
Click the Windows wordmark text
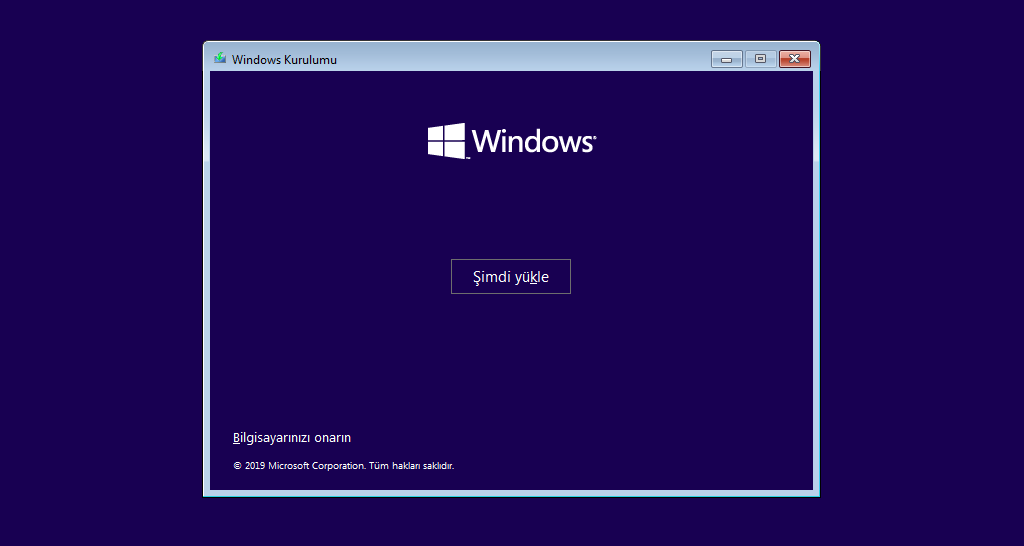point(531,142)
